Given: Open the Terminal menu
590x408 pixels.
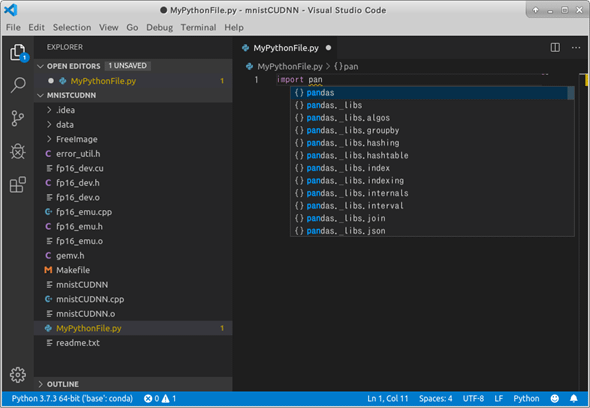Looking at the screenshot, I should [x=198, y=27].
